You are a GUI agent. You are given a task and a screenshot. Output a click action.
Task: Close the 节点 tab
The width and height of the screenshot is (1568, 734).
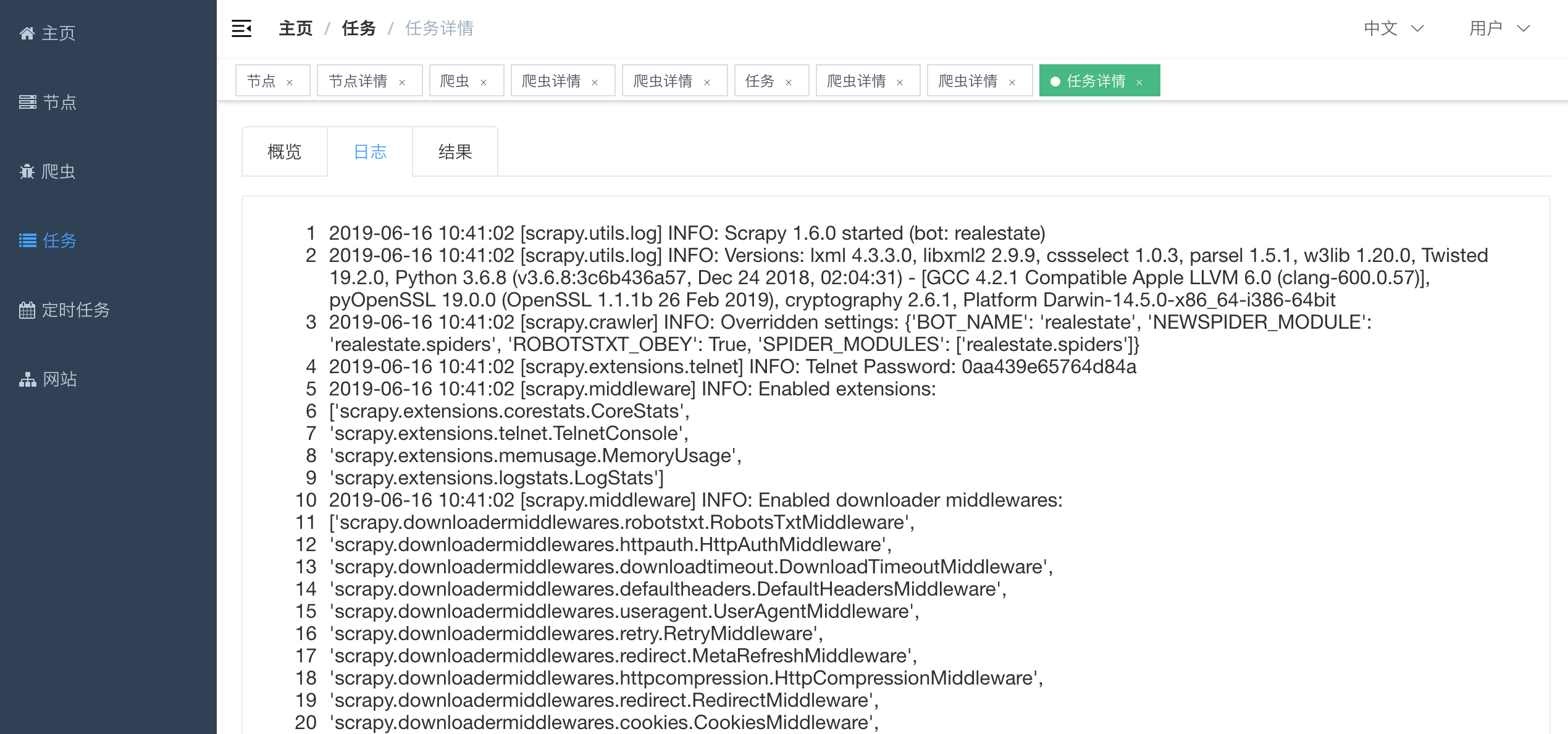click(290, 81)
